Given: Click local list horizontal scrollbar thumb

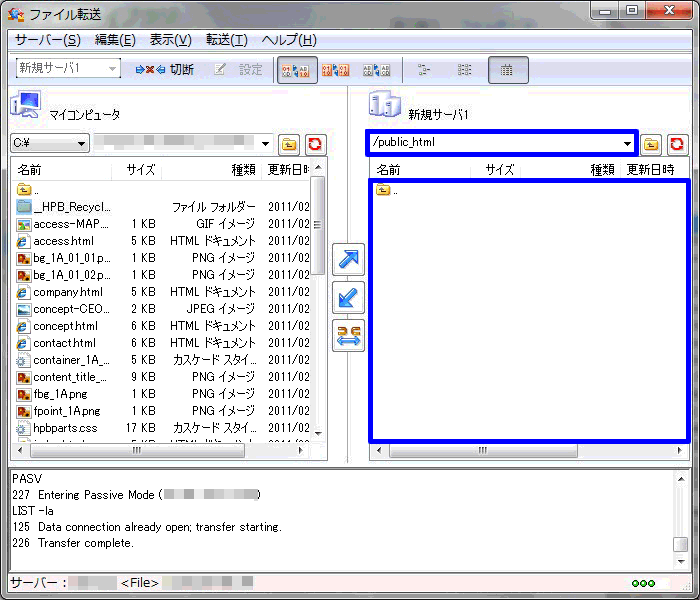Looking at the screenshot, I should (138, 450).
